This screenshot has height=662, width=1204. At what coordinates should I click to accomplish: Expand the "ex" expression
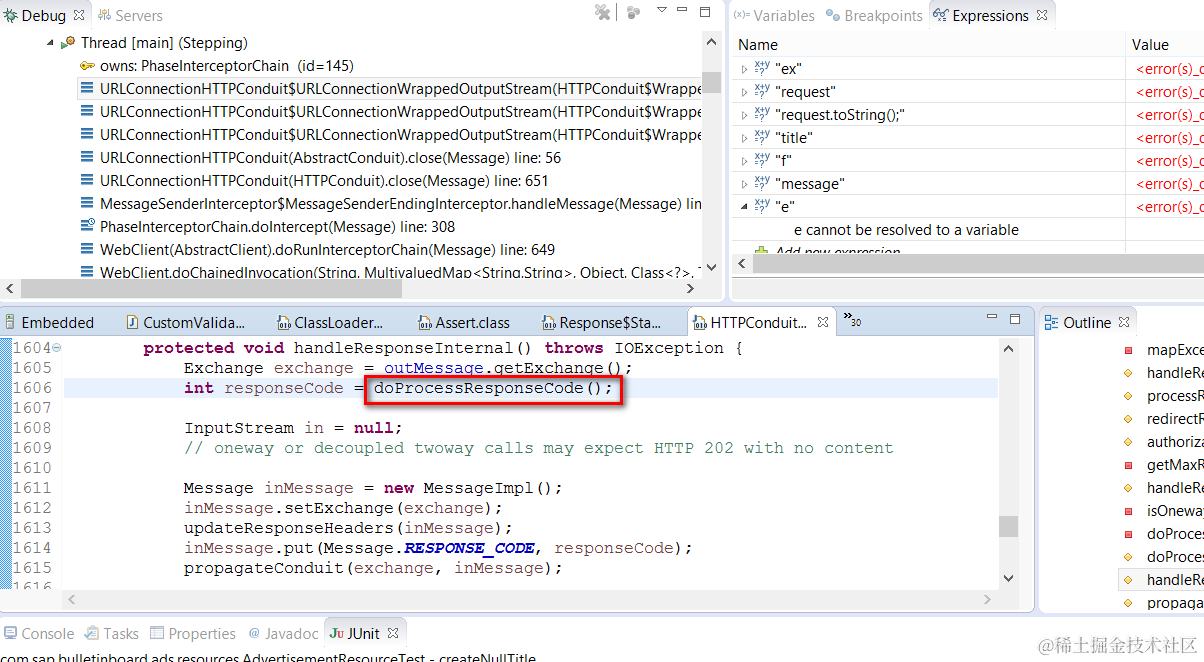click(744, 69)
